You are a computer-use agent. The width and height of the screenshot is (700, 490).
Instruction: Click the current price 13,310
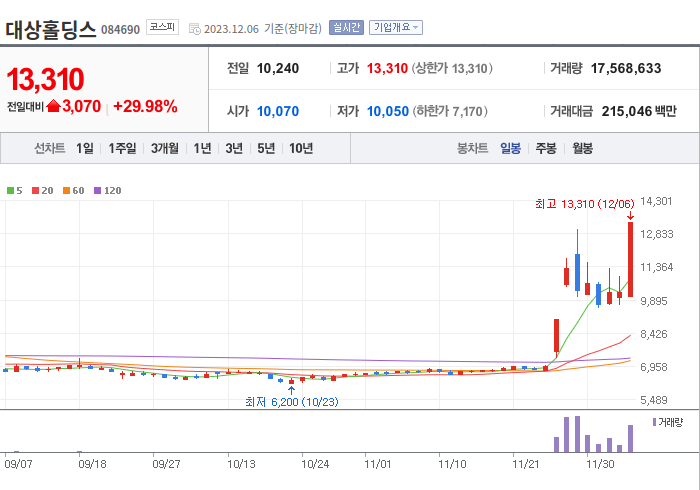(x=45, y=79)
